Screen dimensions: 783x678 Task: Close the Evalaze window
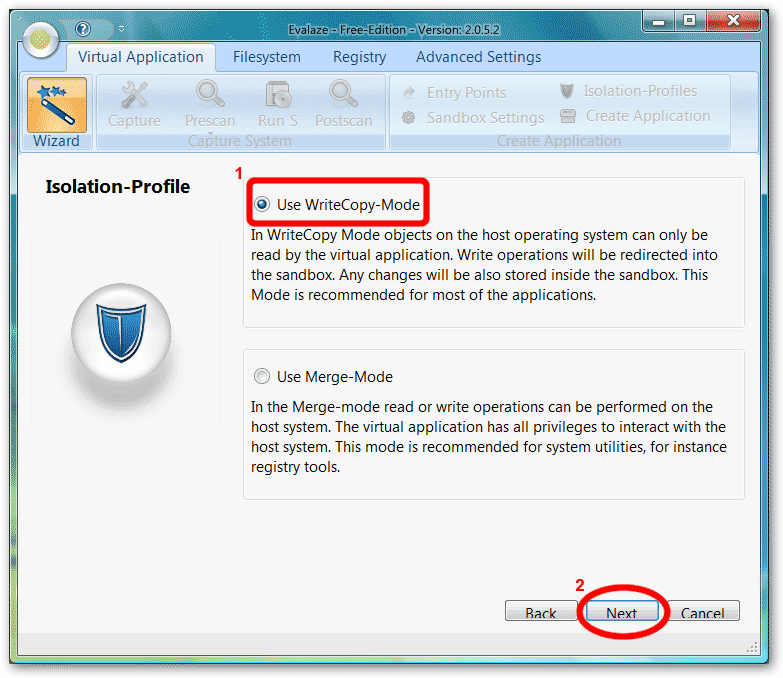click(x=734, y=21)
